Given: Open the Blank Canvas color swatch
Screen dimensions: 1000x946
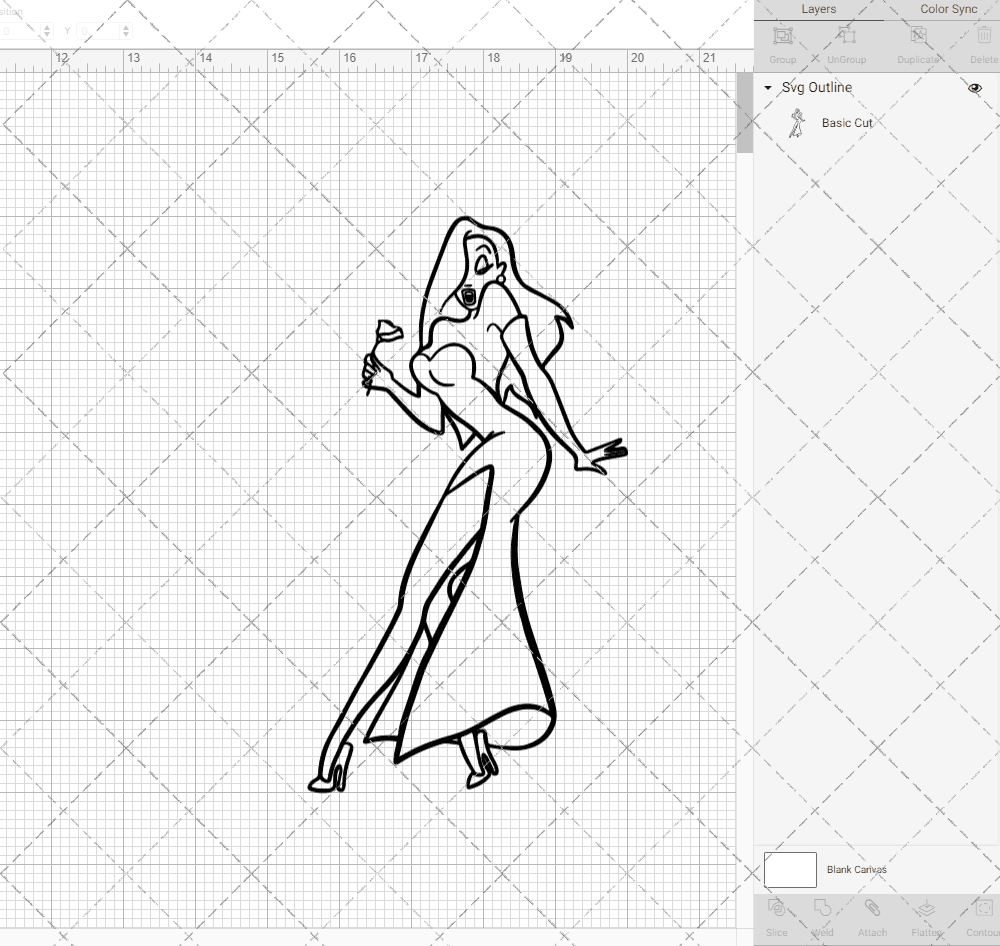Looking at the screenshot, I should [789, 869].
